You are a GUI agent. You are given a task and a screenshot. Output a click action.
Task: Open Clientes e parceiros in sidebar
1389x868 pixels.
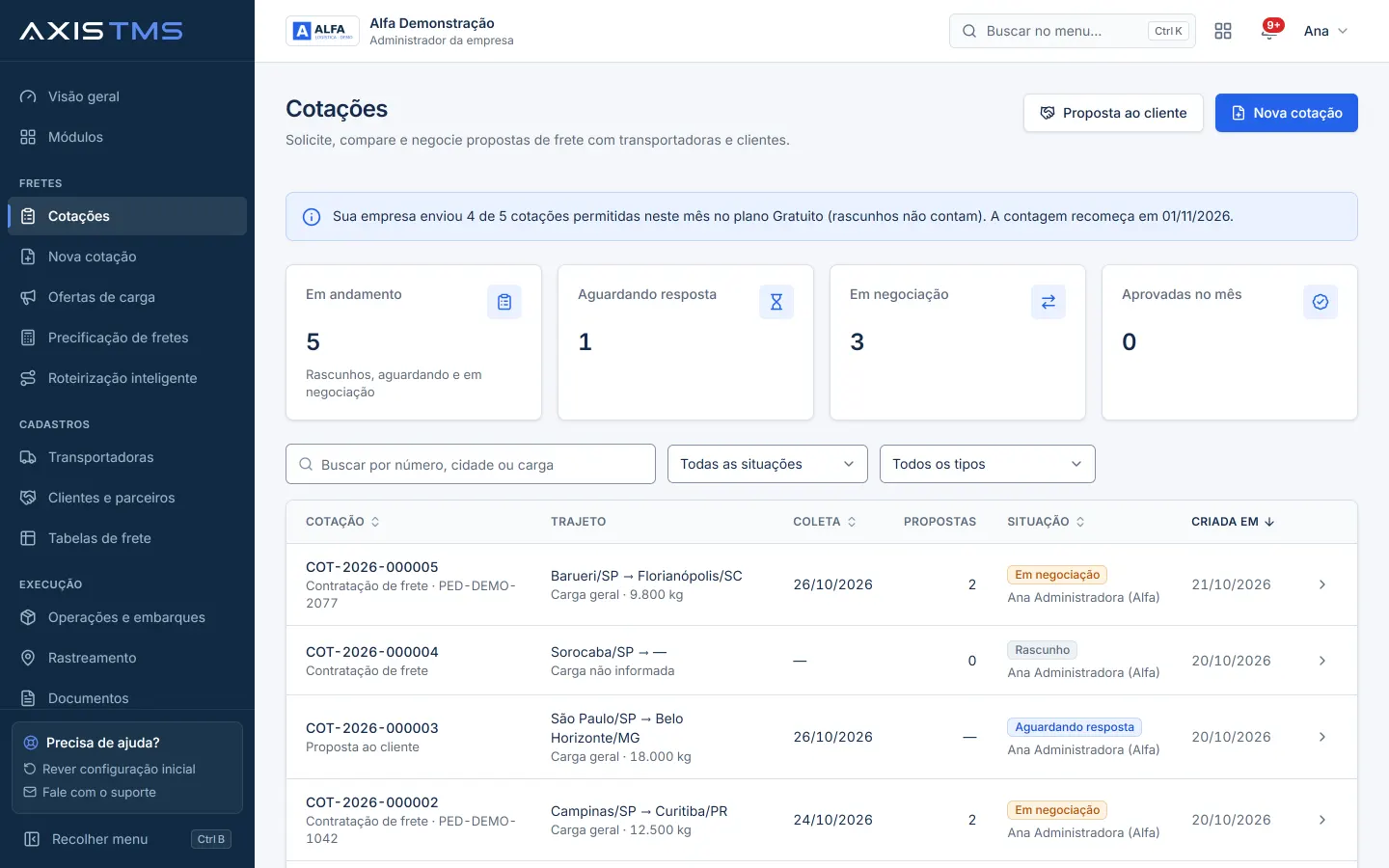(x=127, y=498)
